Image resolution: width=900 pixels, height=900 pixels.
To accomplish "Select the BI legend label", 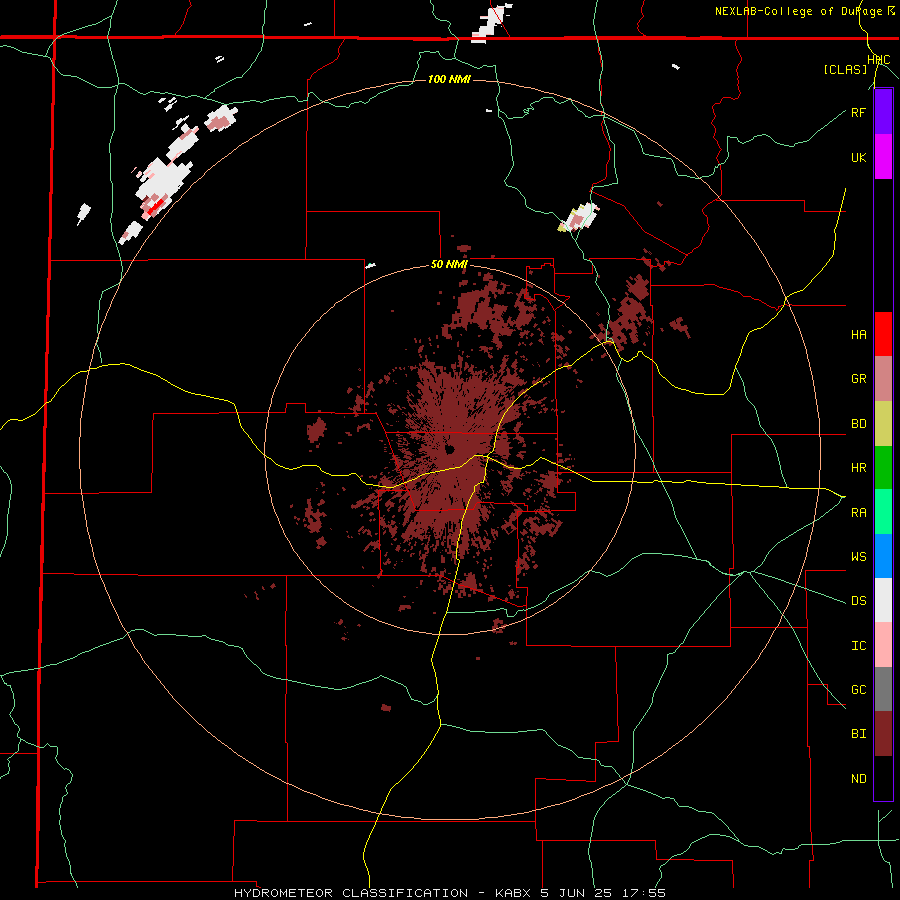I will (858, 734).
